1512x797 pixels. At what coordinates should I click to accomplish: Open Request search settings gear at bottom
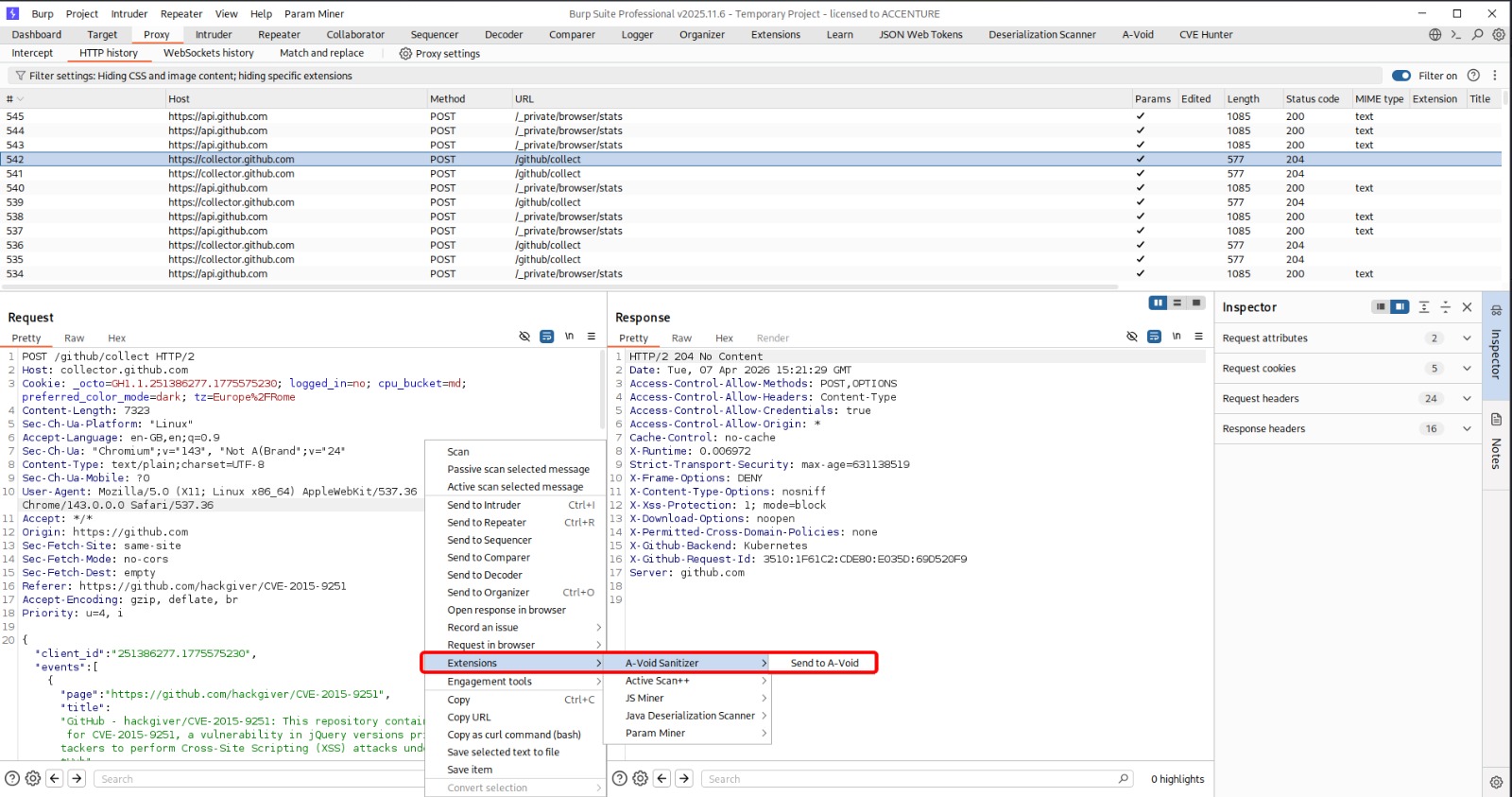[x=33, y=778]
